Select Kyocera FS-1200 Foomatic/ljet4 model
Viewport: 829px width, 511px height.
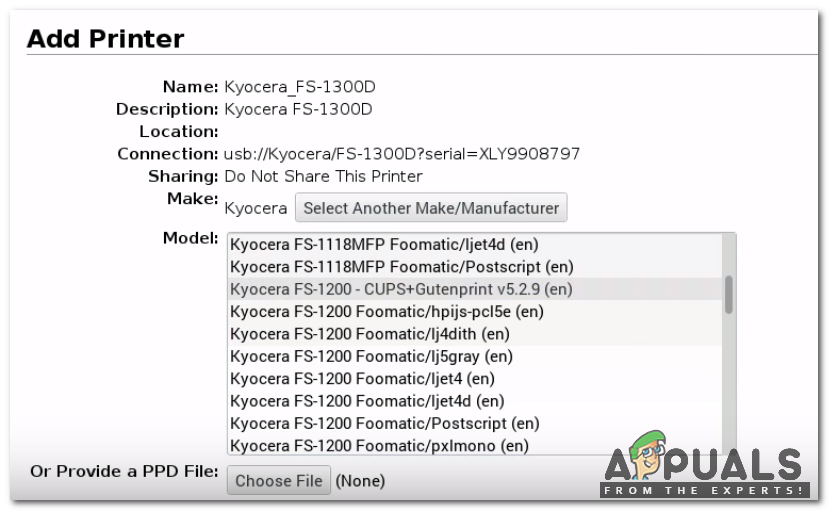(475, 379)
